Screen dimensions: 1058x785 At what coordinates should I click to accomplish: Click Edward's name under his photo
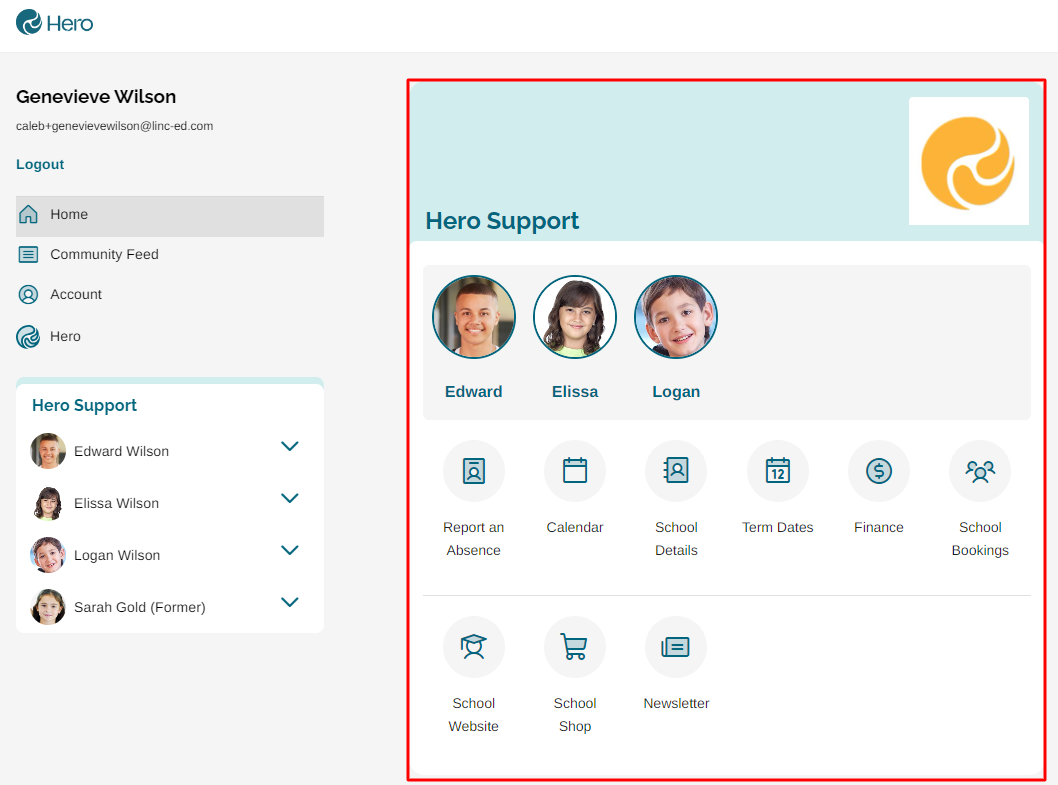(x=474, y=391)
